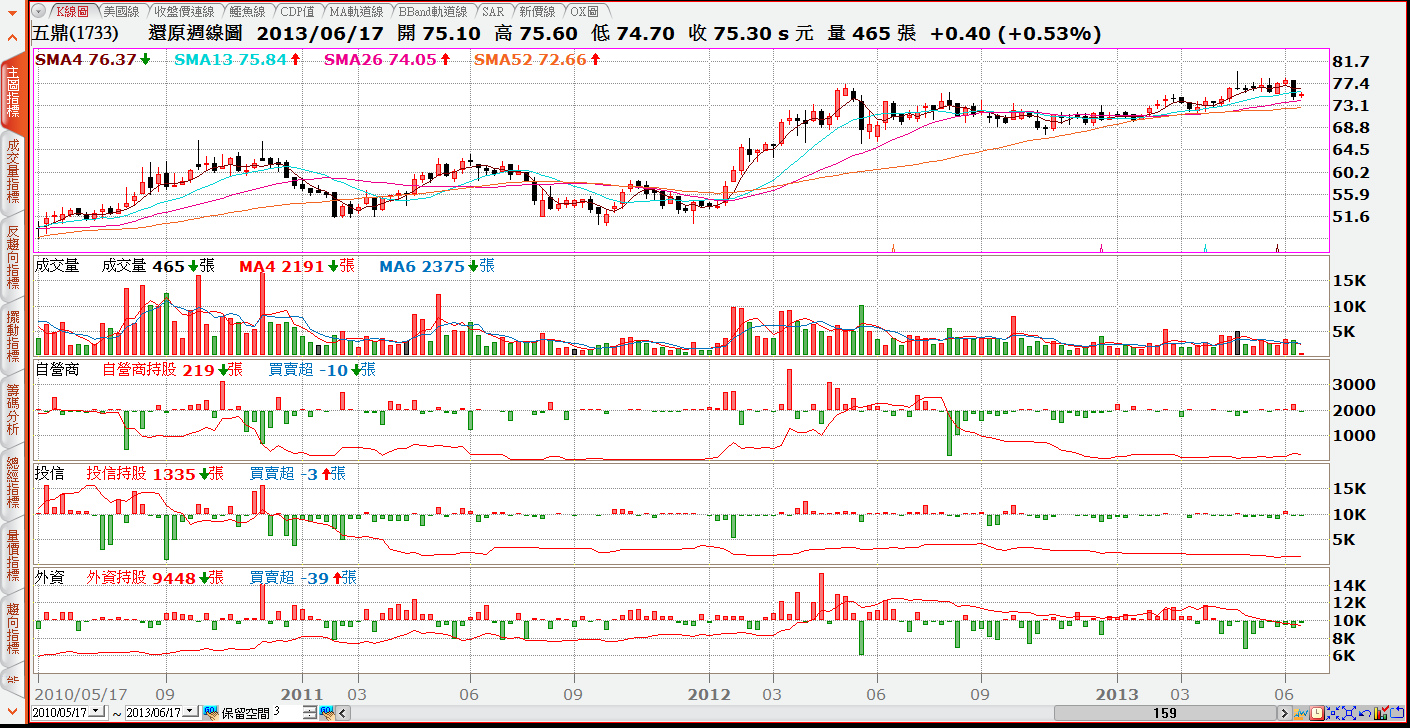Click the 2013 year marker on time axis
This screenshot has width=1410, height=728.
click(1117, 693)
